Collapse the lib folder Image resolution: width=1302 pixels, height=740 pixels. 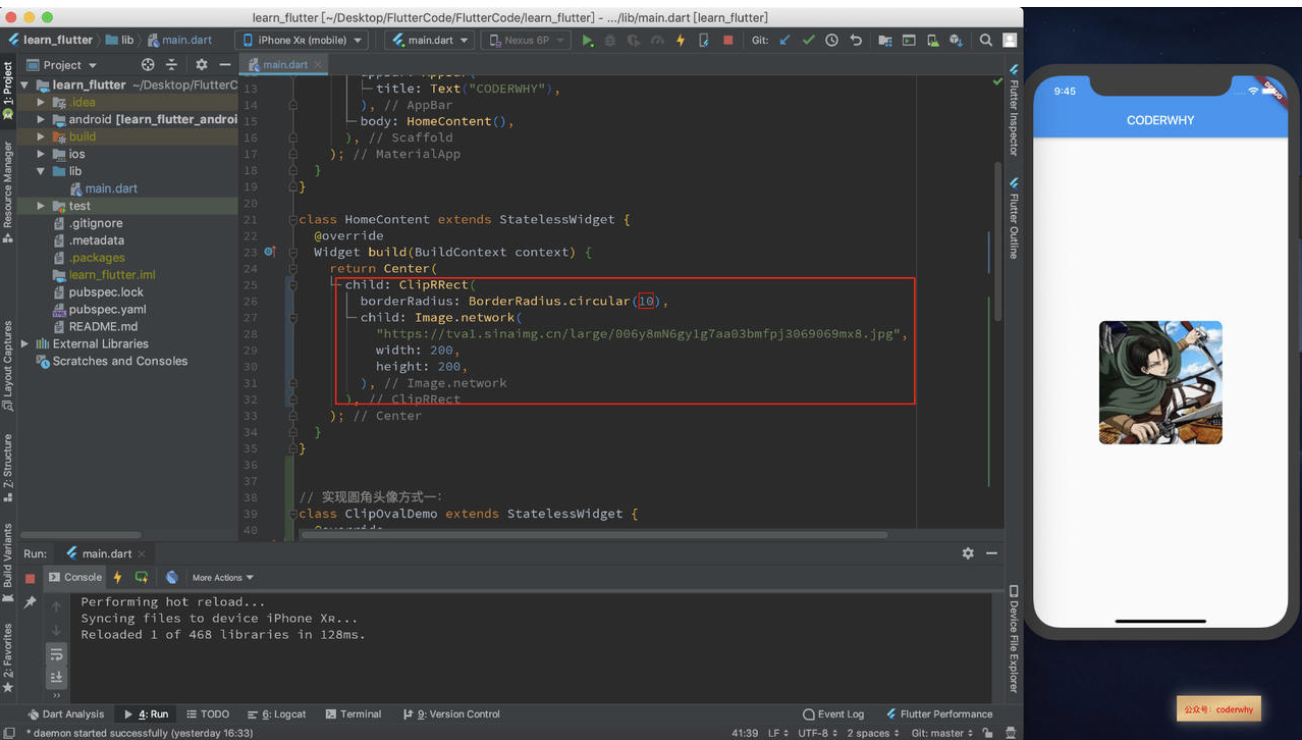coord(41,171)
